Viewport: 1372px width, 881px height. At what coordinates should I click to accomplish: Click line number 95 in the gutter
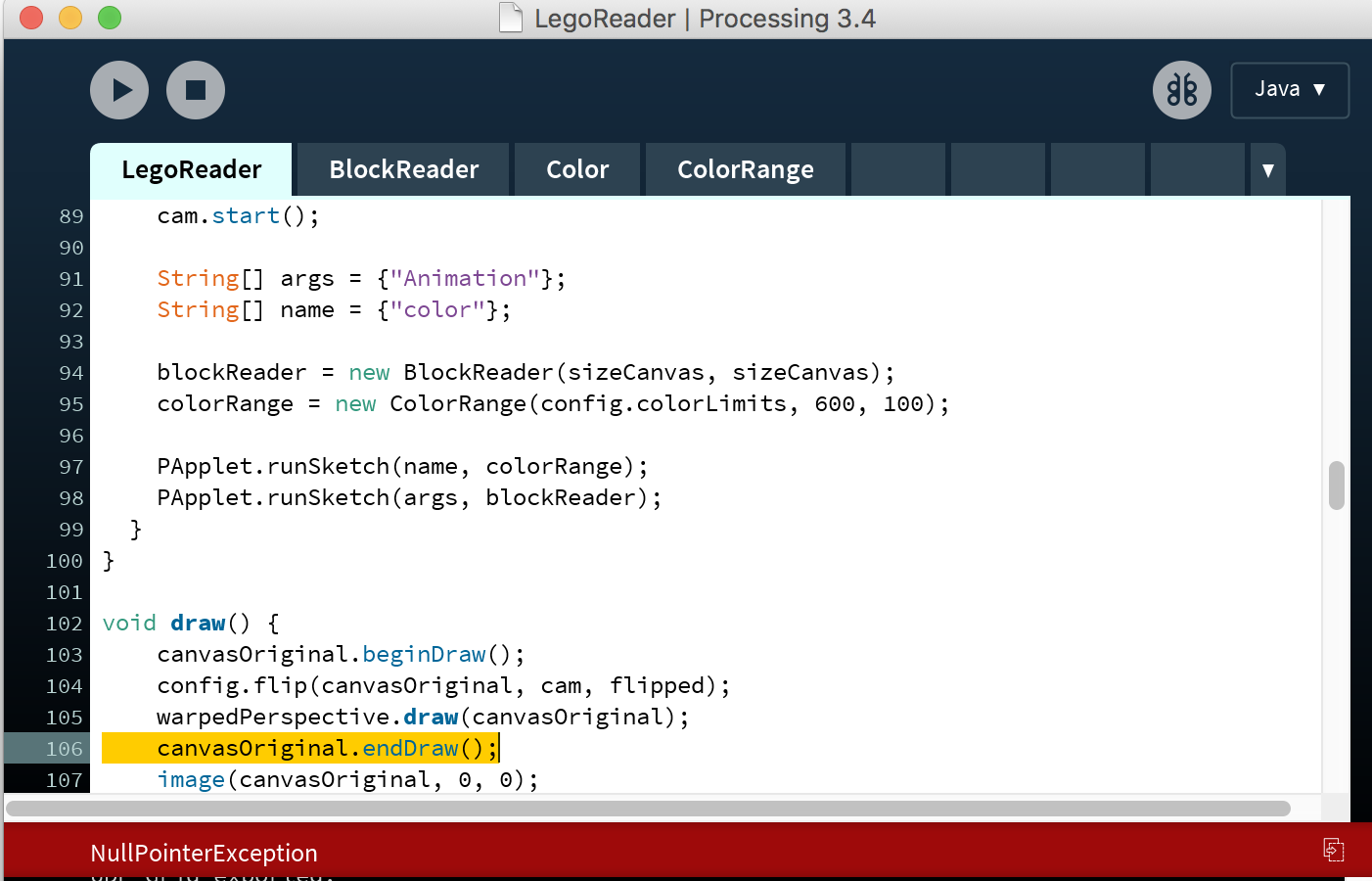pyautogui.click(x=71, y=404)
